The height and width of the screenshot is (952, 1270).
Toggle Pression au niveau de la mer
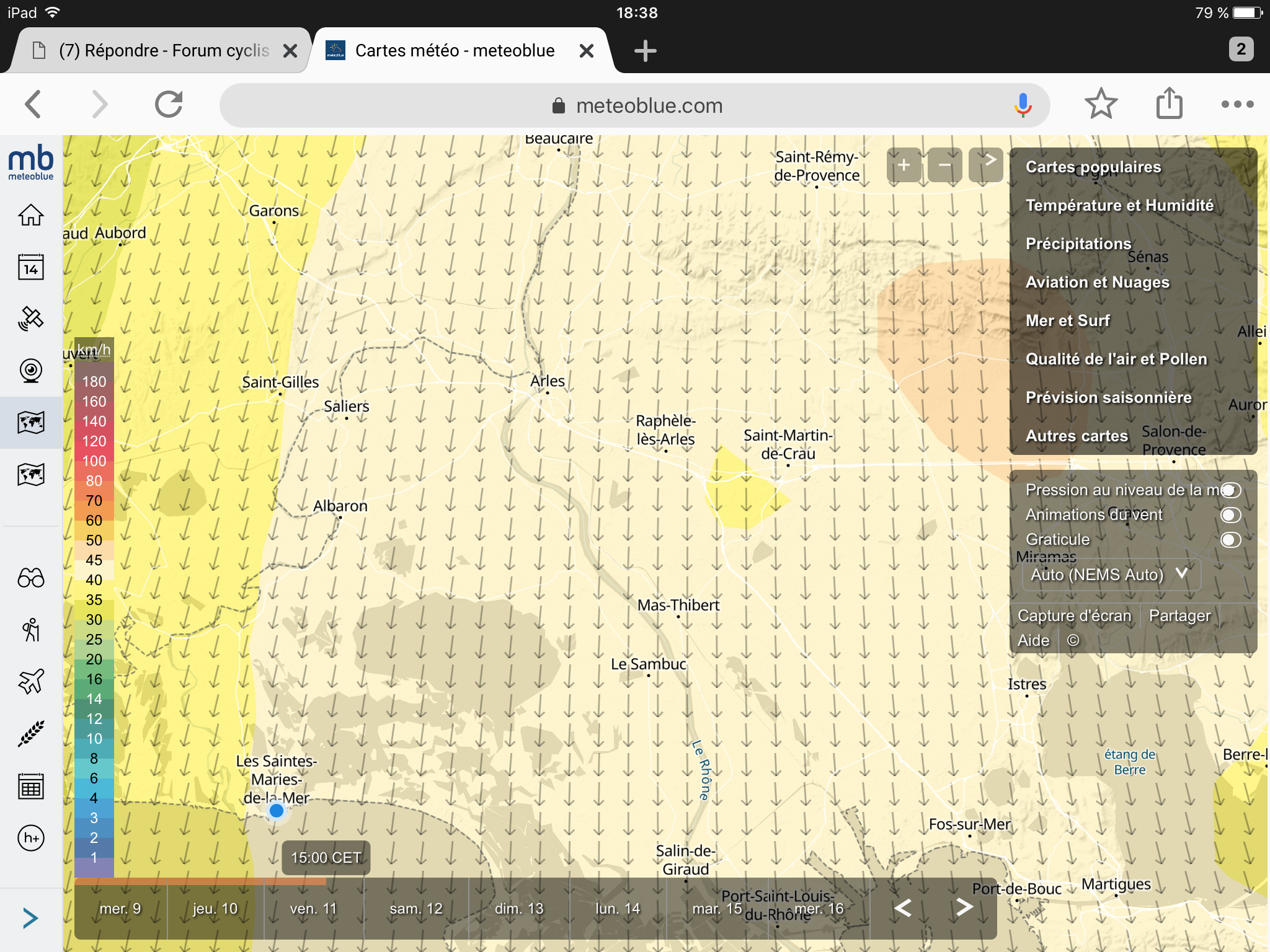point(1230,490)
